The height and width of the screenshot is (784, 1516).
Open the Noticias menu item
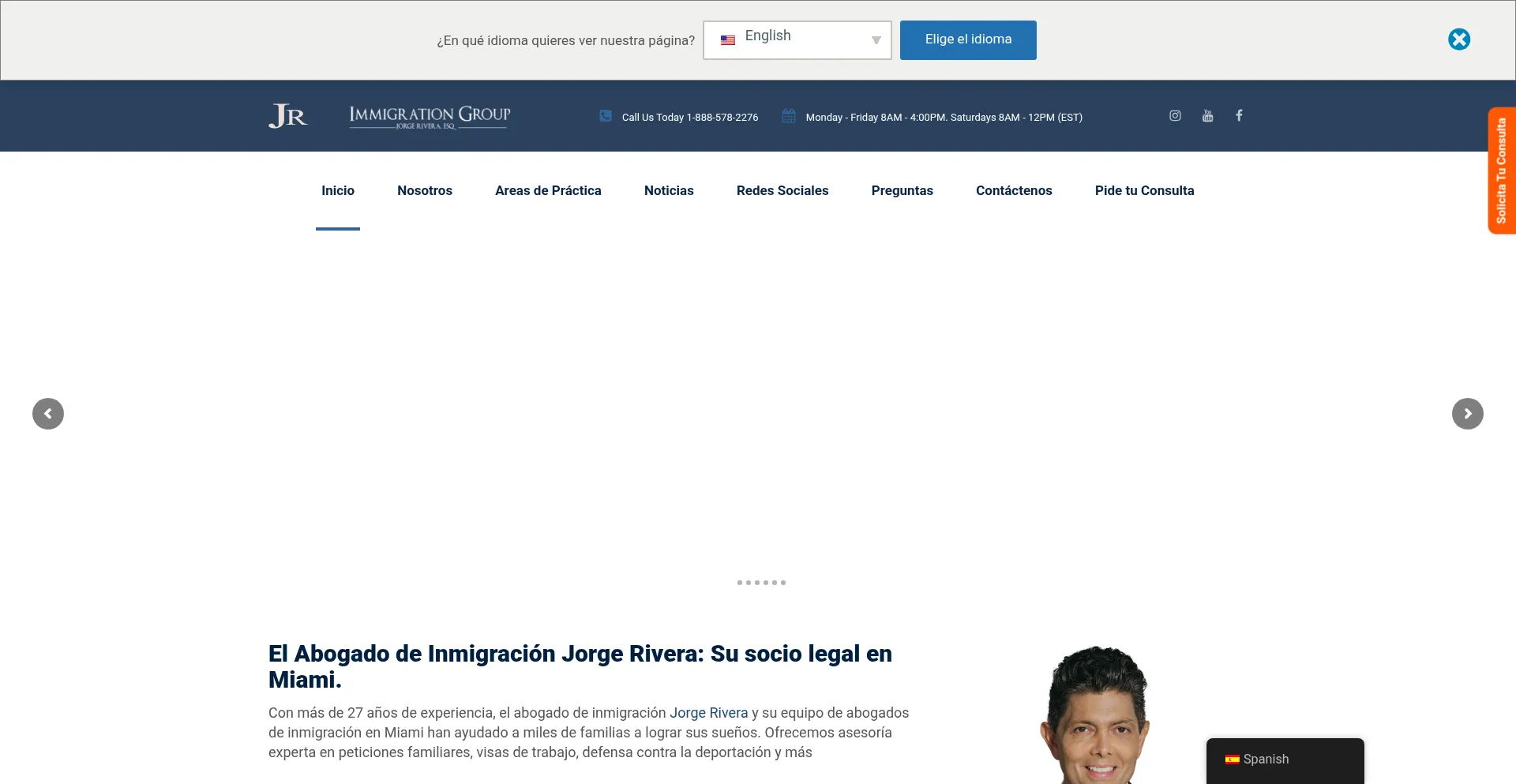(x=669, y=190)
